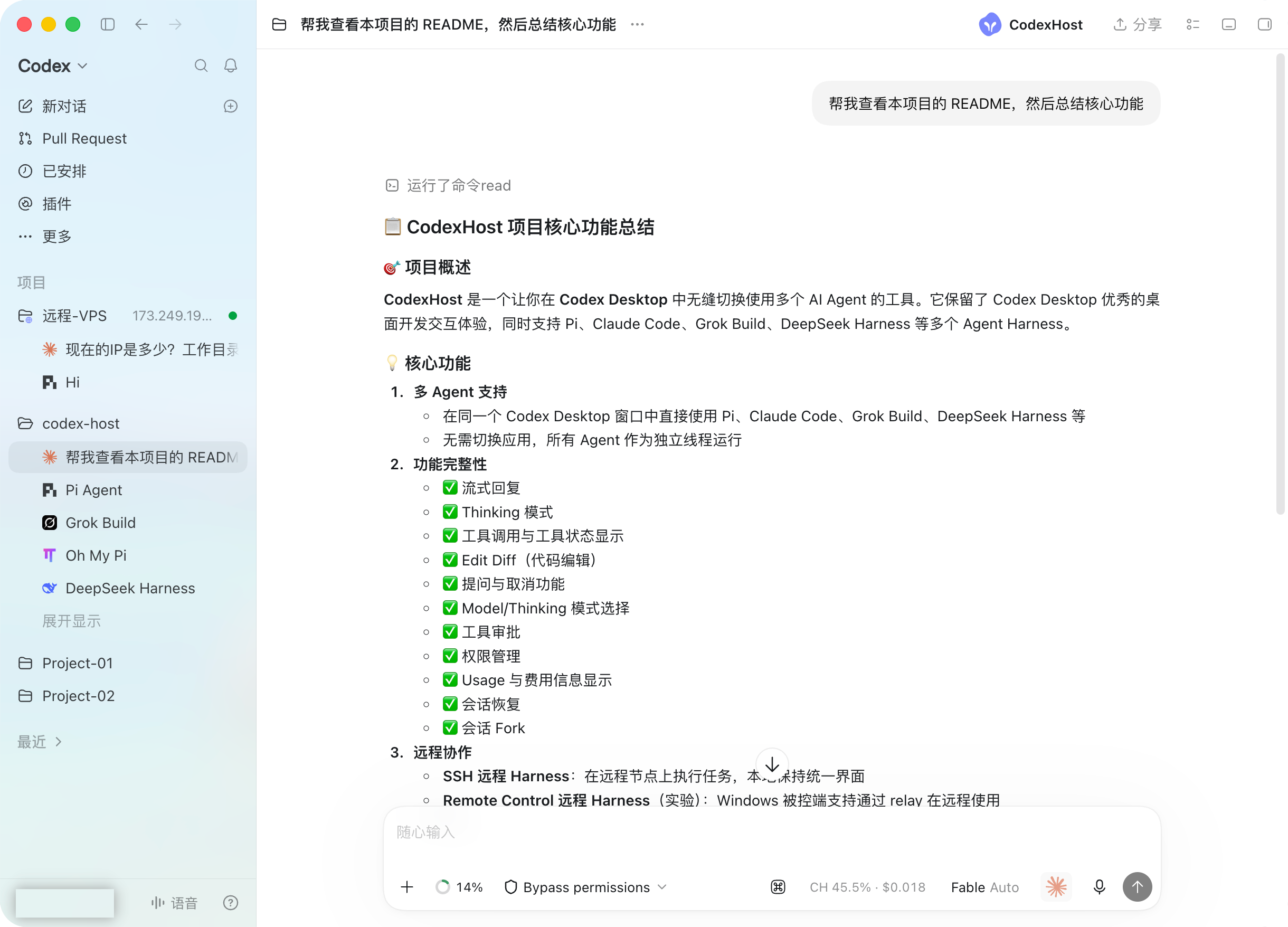The width and height of the screenshot is (1288, 927).
Task: Open the notifications bell
Action: (x=231, y=66)
